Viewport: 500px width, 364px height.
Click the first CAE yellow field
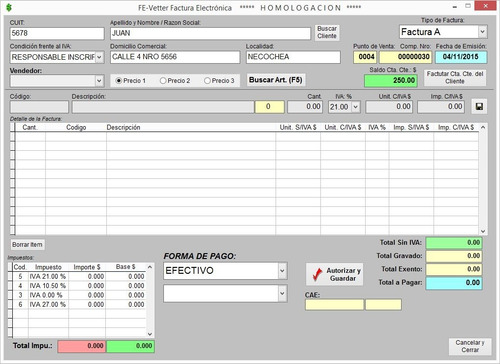click(334, 305)
